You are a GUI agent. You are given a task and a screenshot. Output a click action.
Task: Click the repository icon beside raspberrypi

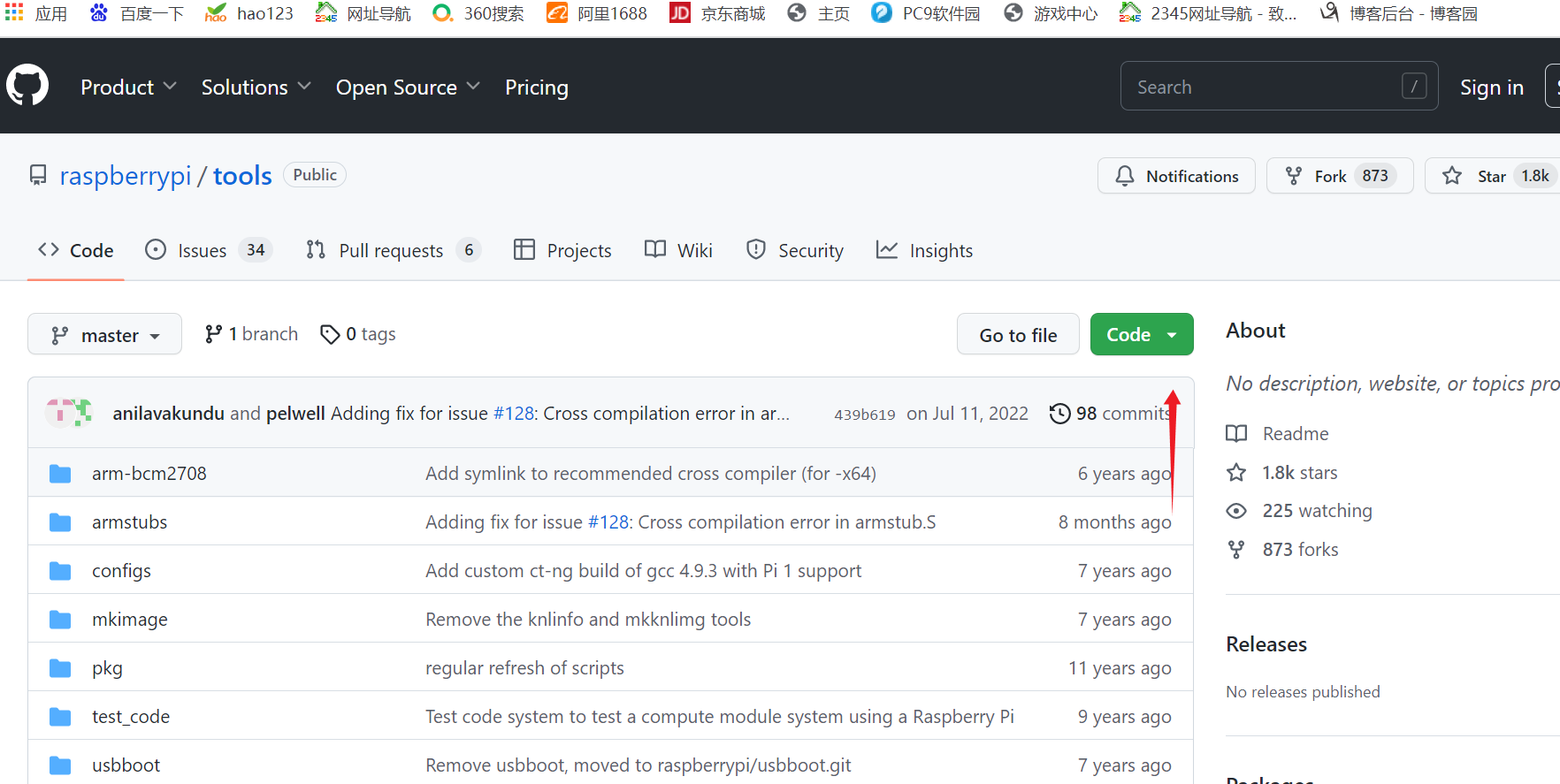pyautogui.click(x=38, y=175)
